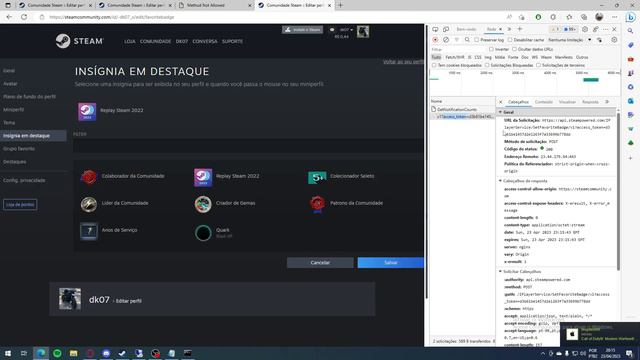Enable the Preservar log checkbox
The image size is (640, 360).
pos(476,40)
